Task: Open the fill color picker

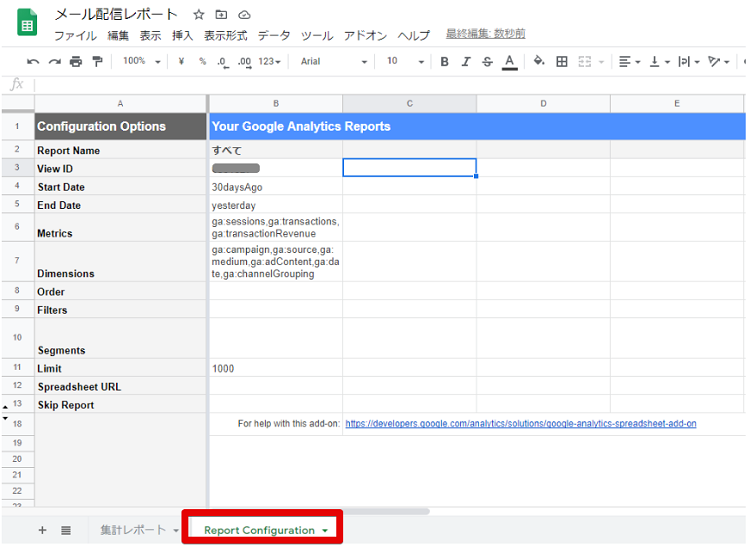Action: [539, 61]
